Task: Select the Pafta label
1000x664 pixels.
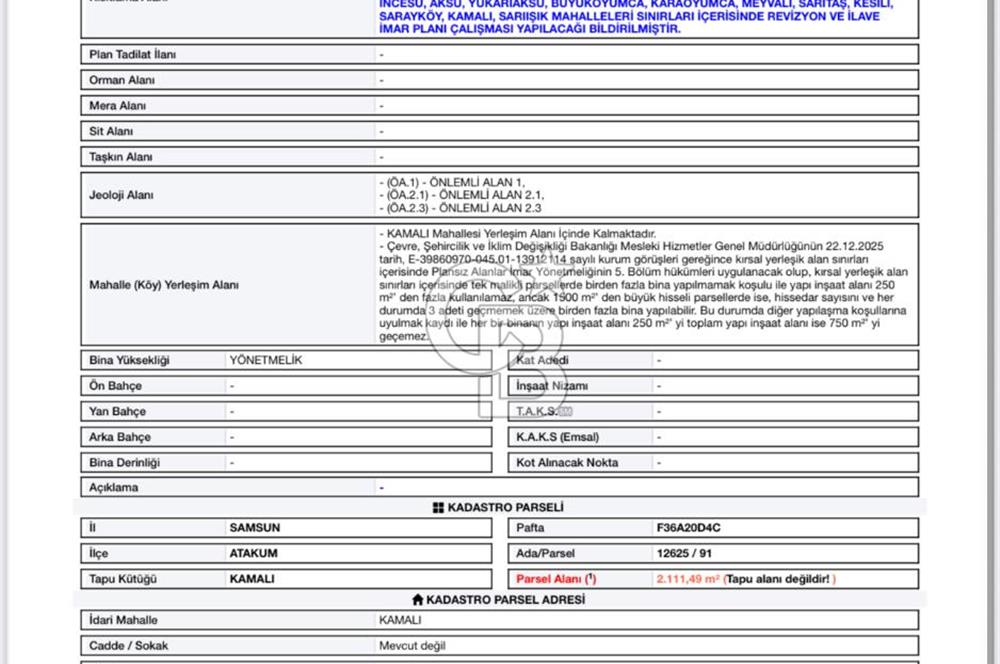Action: click(530, 528)
